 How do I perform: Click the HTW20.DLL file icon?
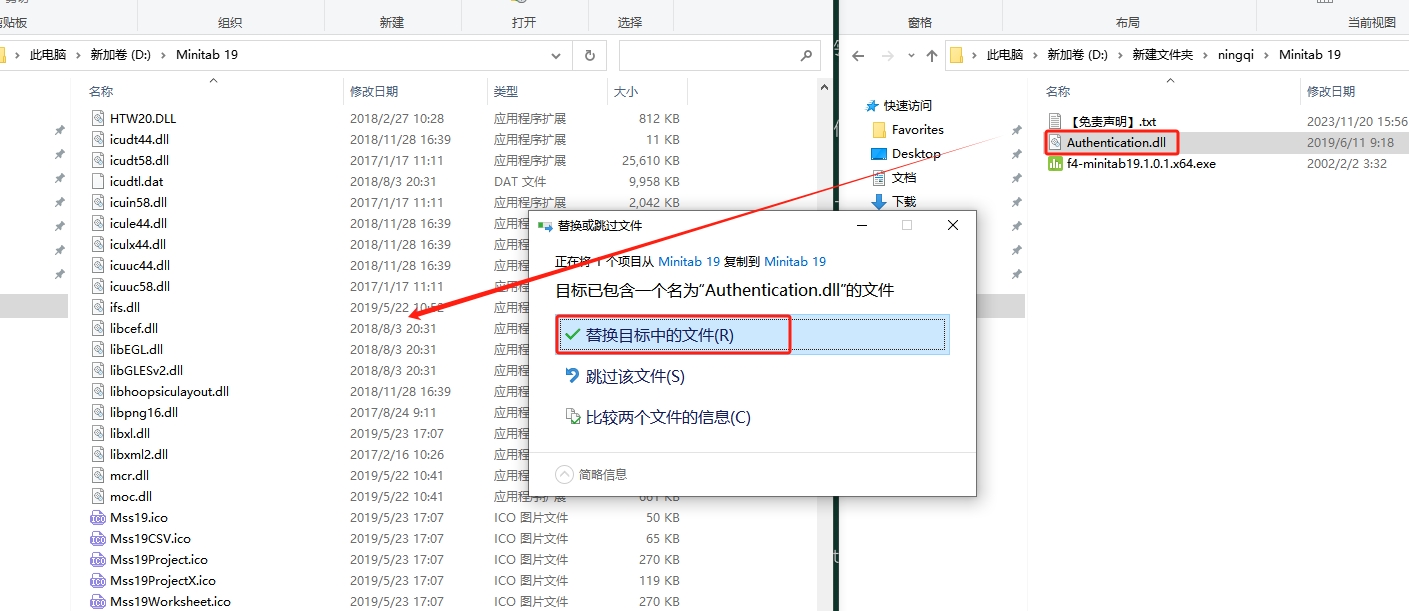(x=97, y=118)
